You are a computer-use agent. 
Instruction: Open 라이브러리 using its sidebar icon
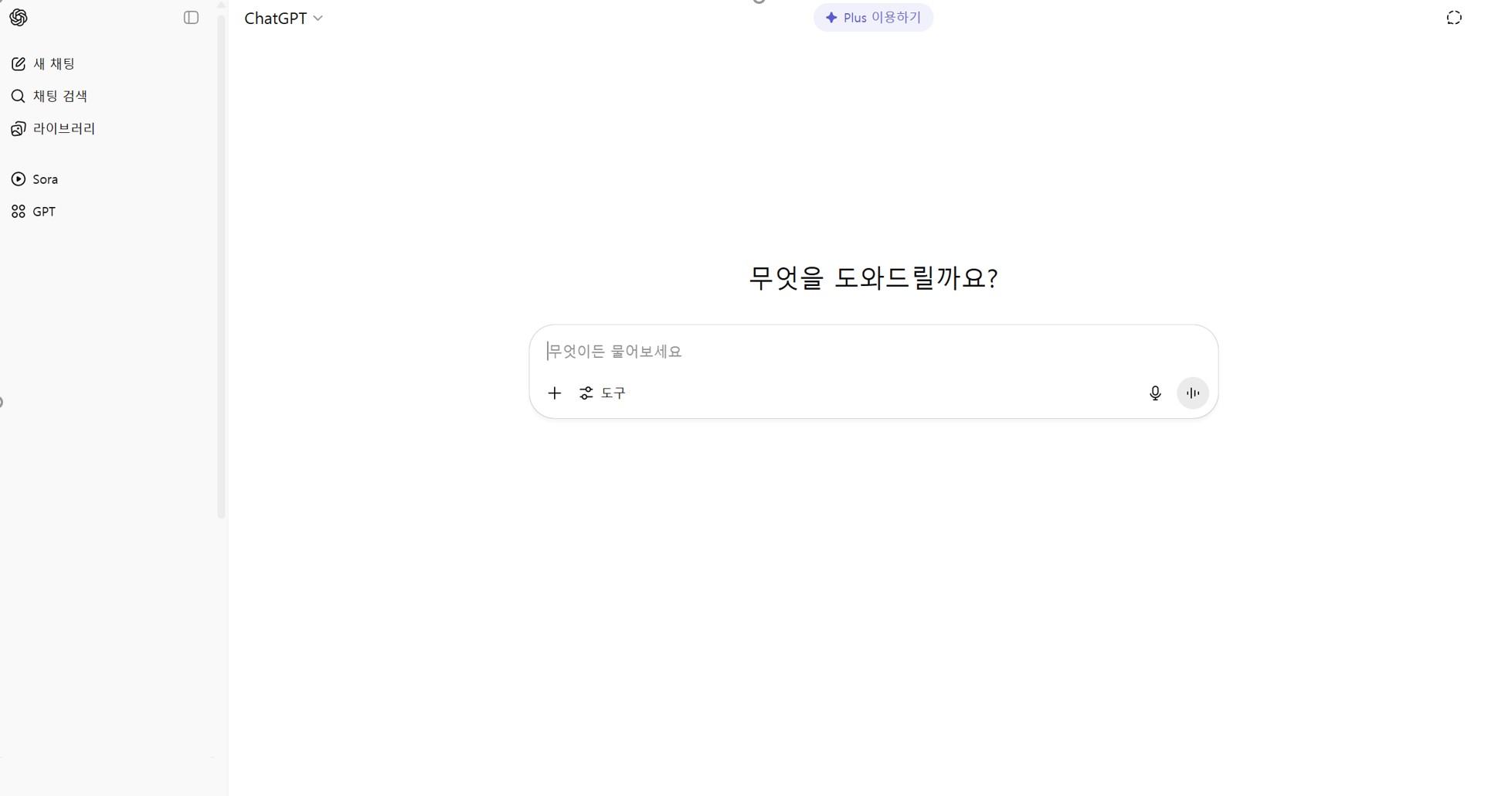point(17,128)
